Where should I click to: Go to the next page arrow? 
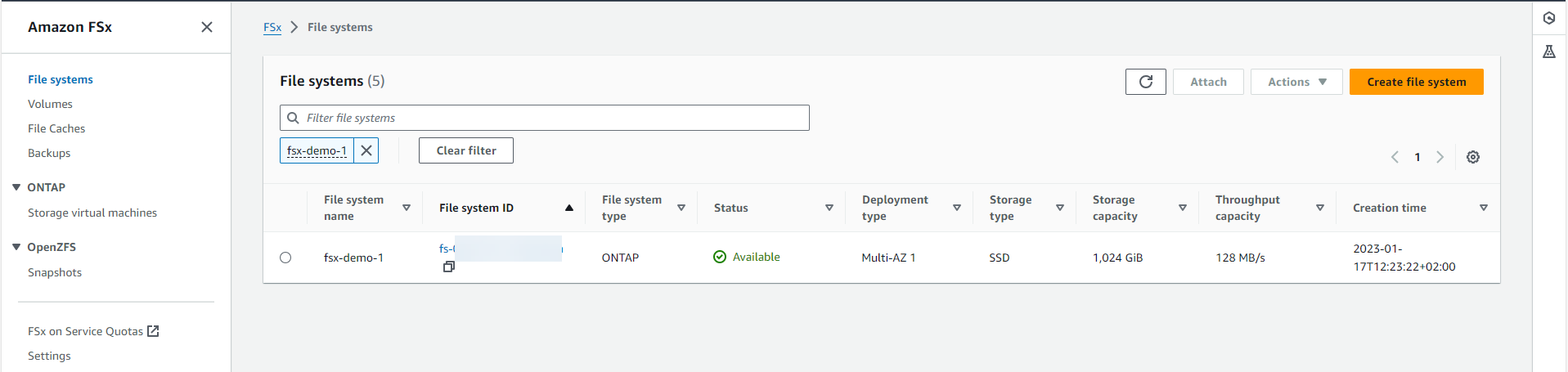tap(1440, 157)
